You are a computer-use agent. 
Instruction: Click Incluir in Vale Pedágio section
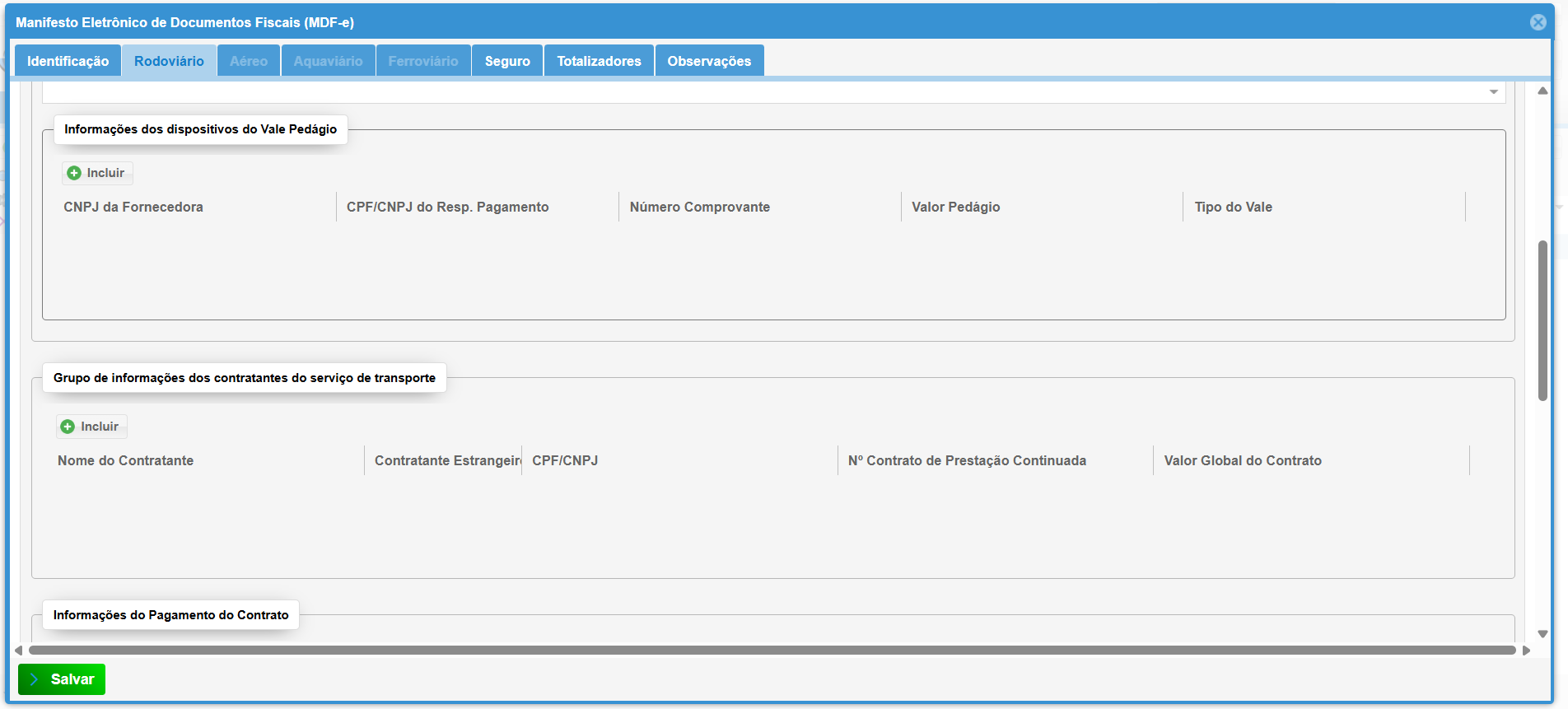(x=97, y=173)
